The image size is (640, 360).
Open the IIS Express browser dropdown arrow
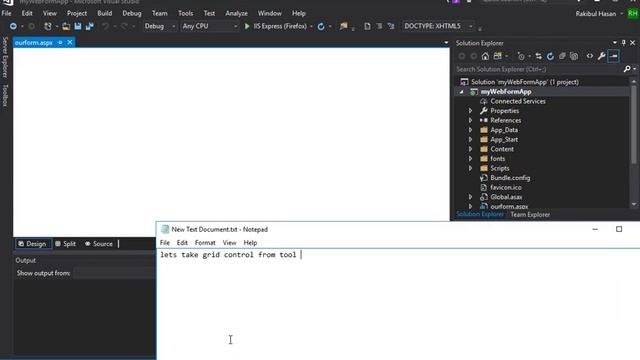pos(311,27)
